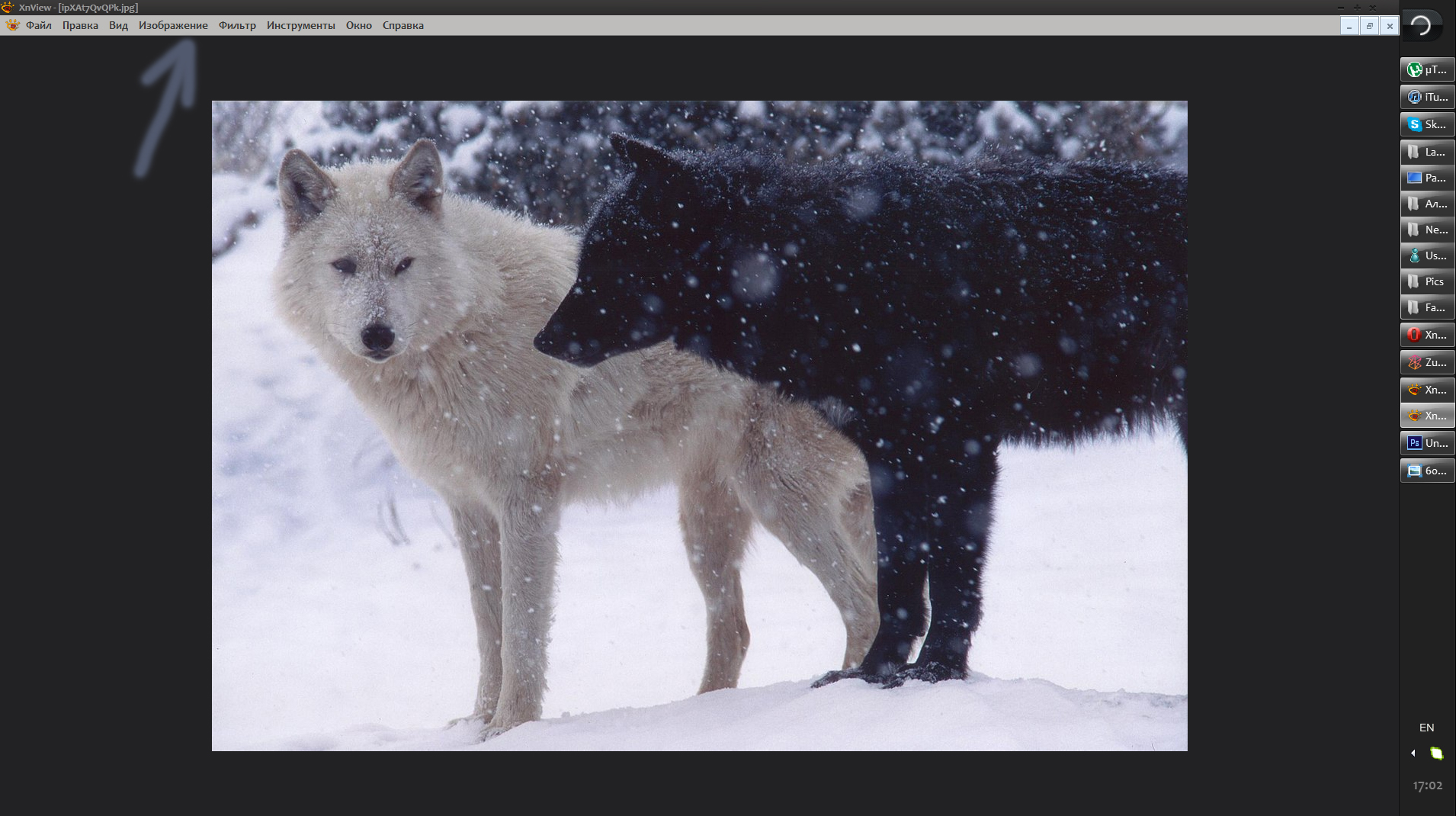This screenshot has height=816, width=1456.
Task: Open the Правка menu
Action: [x=80, y=25]
